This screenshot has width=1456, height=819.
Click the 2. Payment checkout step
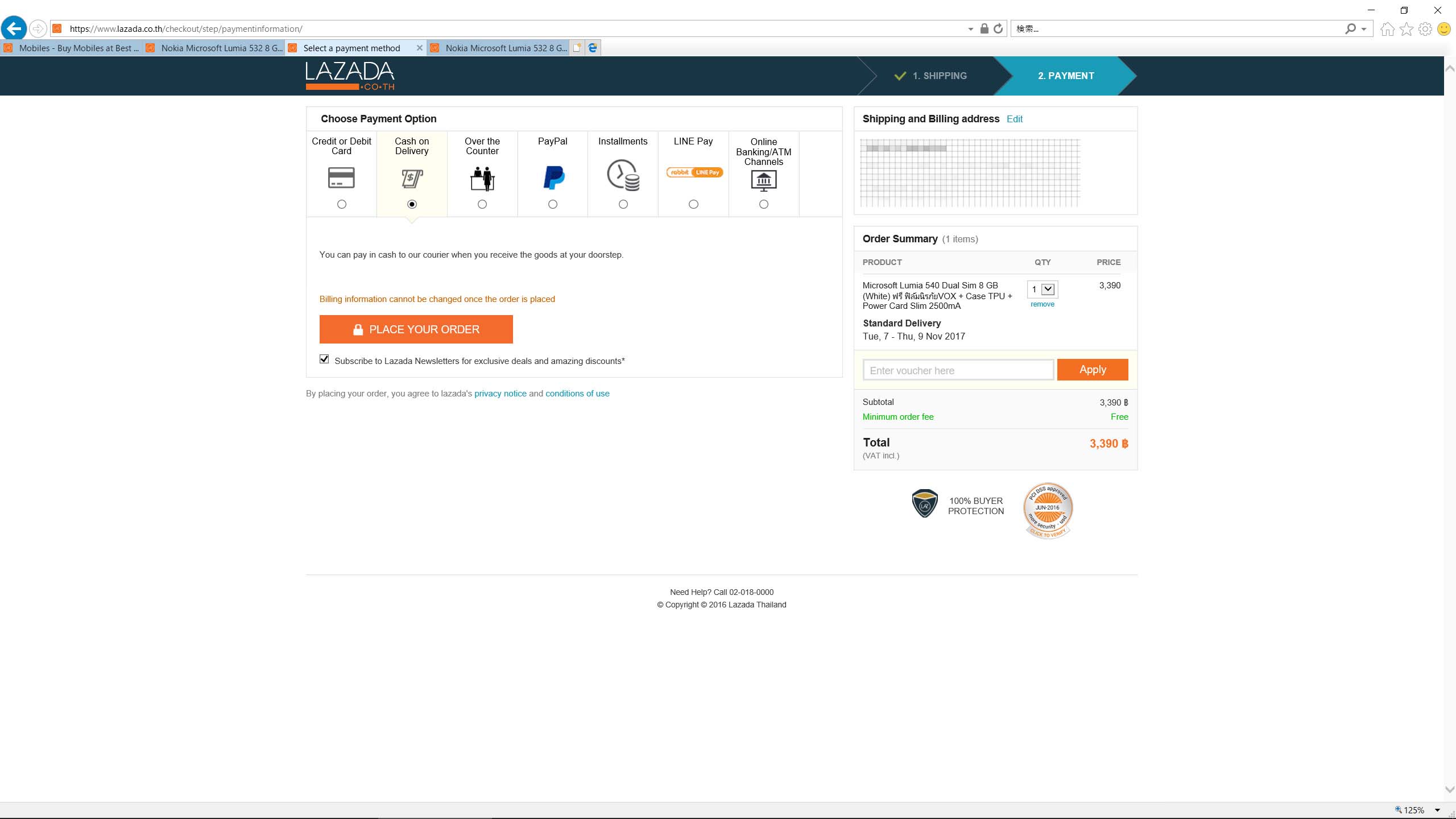1066,76
